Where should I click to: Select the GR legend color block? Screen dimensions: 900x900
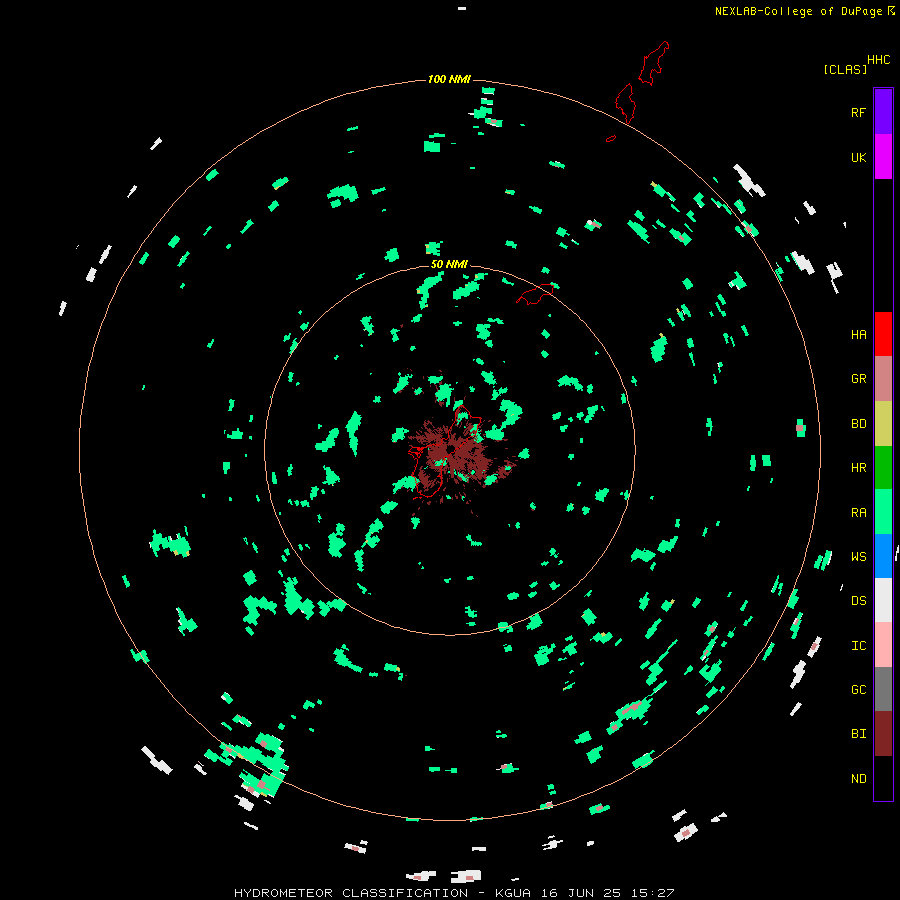(x=883, y=379)
